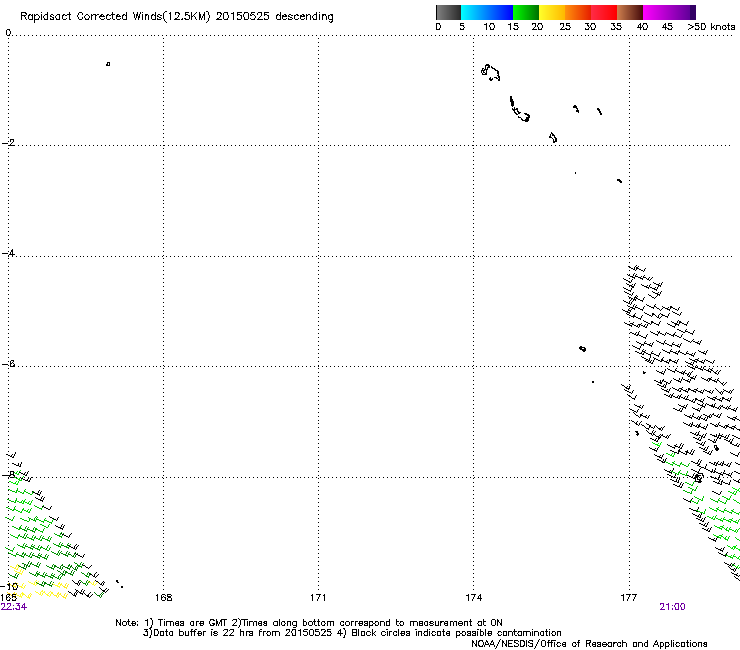Choose the yellow 20-25 knots color segment
The height and width of the screenshot is (650, 740).
(x=552, y=12)
